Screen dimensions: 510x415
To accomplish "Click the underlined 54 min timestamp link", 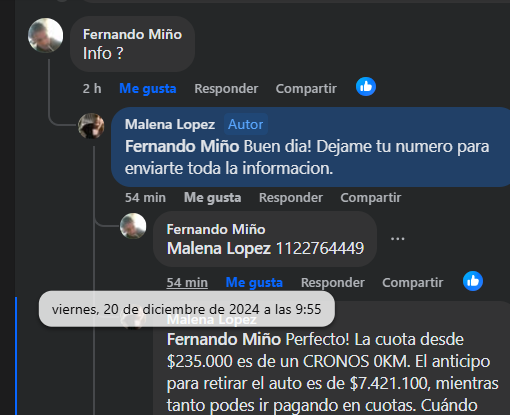I will [187, 283].
